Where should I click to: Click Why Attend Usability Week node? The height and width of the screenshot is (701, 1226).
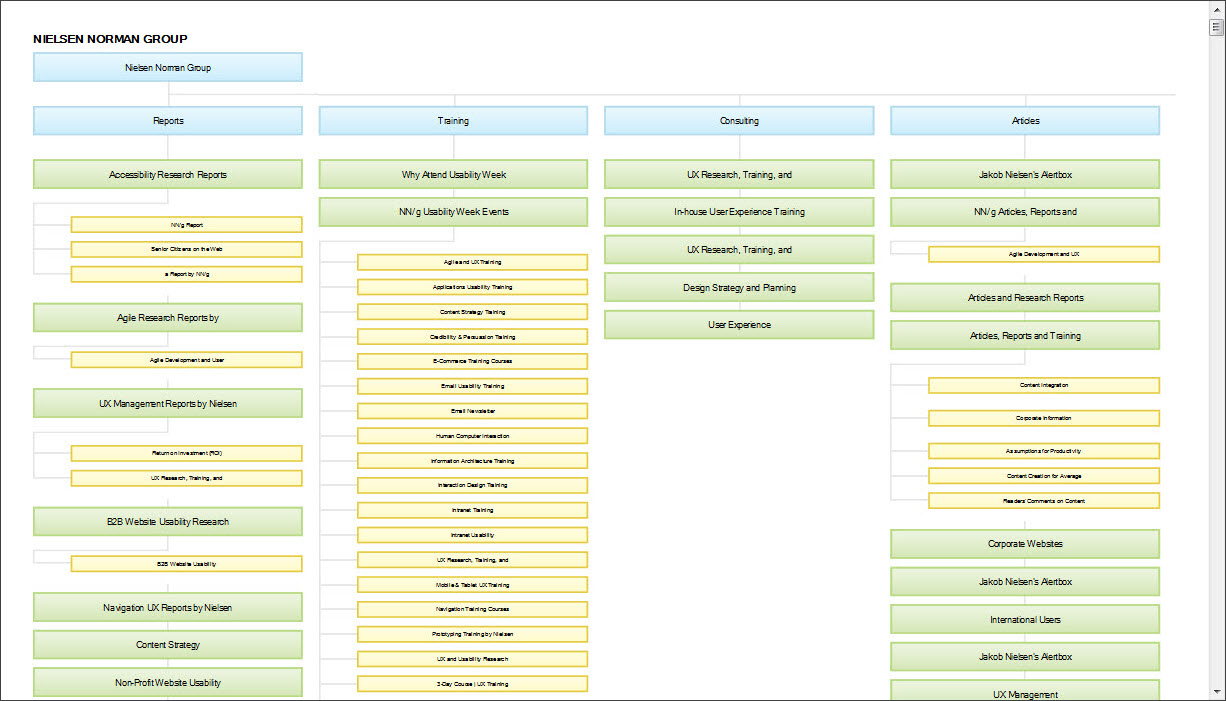(453, 173)
